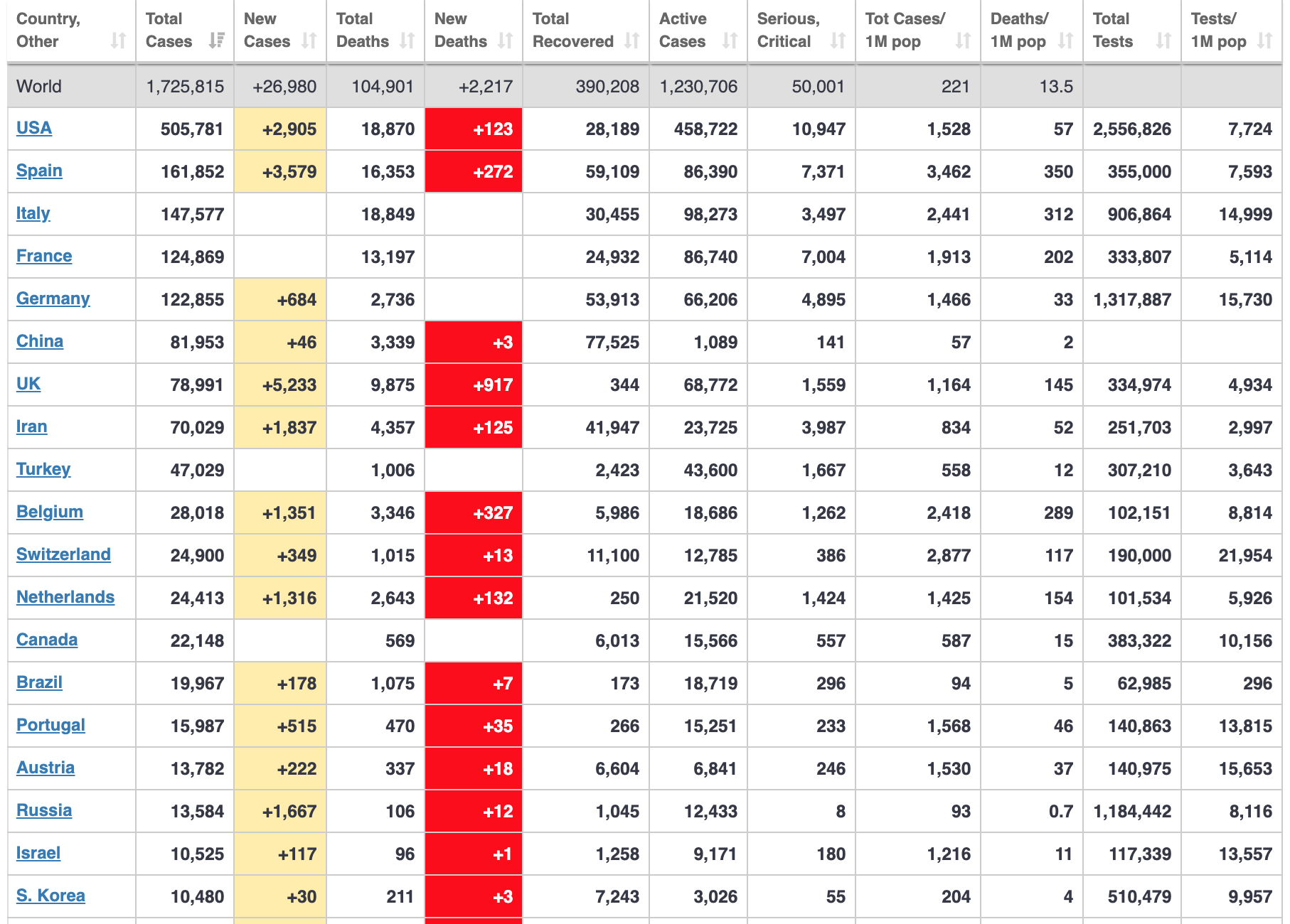This screenshot has height=924, width=1290.
Task: Select Spain new deaths +272 cell
Action: click(x=474, y=171)
